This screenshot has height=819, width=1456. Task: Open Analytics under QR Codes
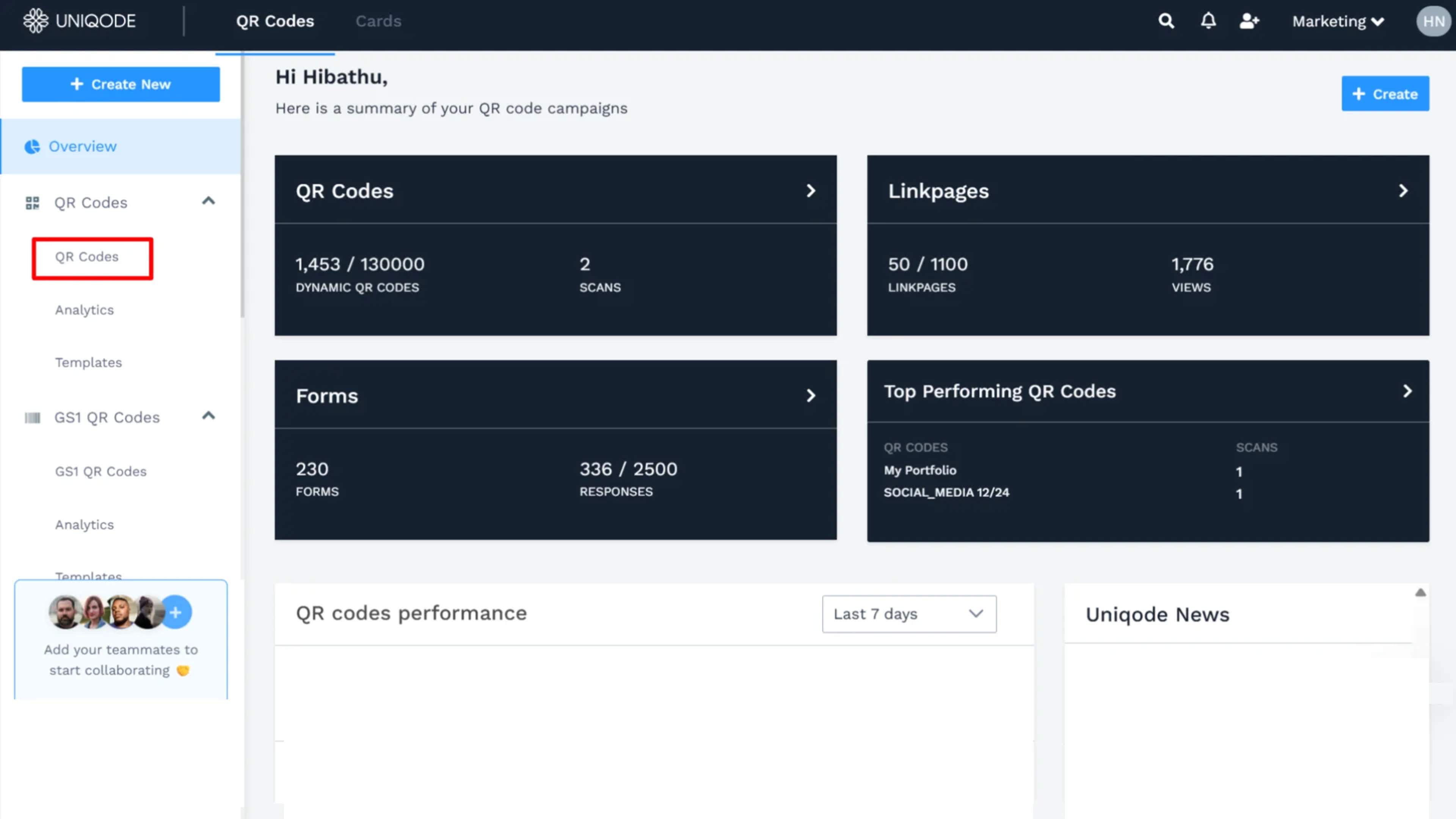coord(84,310)
